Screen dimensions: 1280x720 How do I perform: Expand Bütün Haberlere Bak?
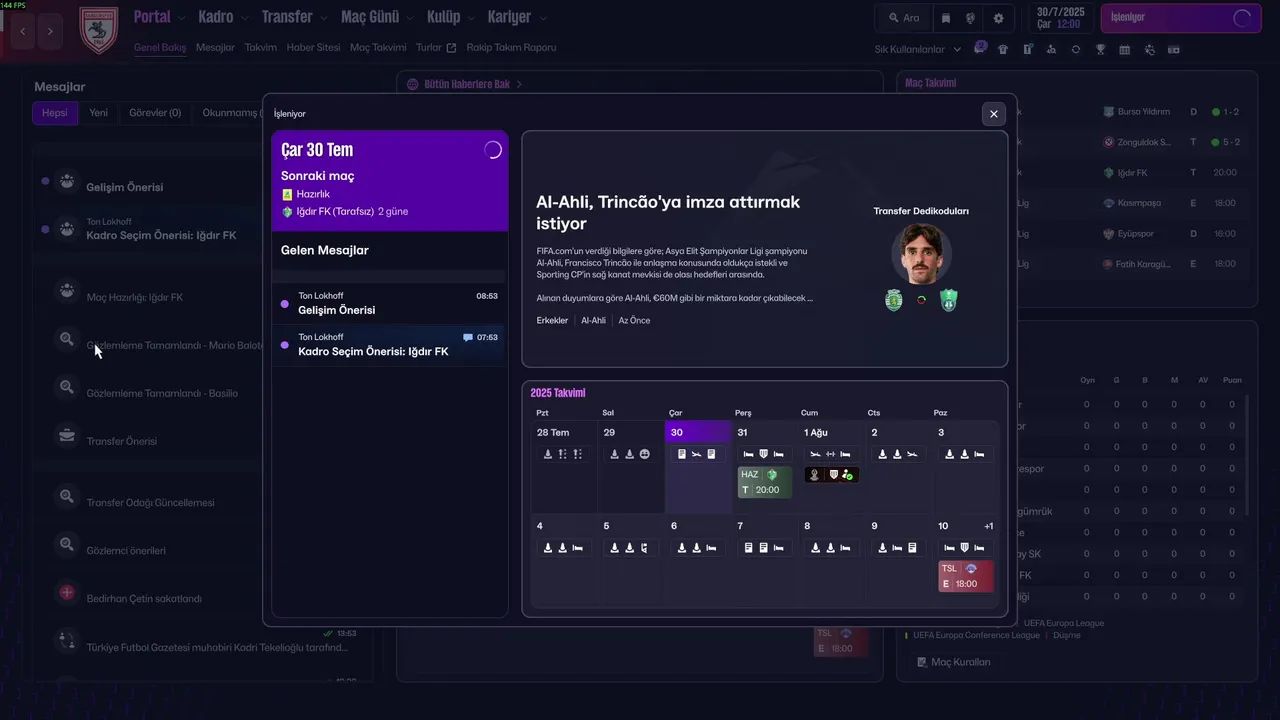[465, 84]
